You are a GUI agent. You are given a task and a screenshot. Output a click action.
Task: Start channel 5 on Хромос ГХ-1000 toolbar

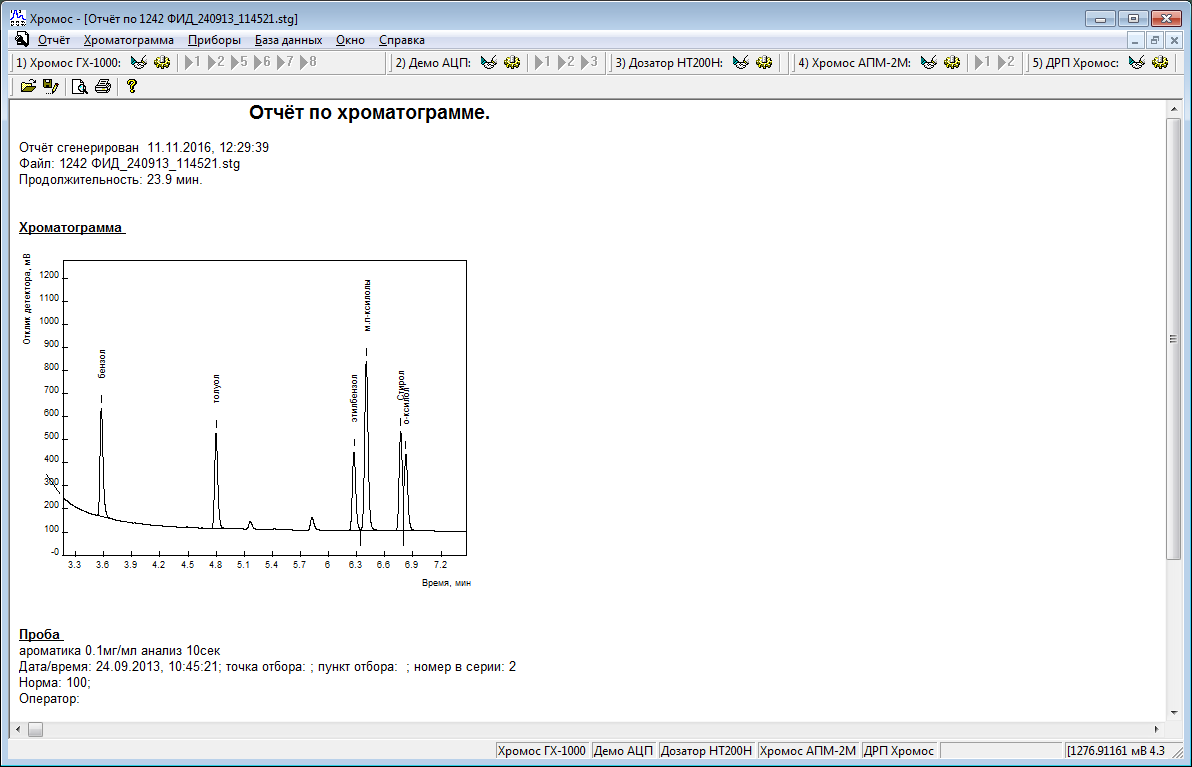[238, 63]
